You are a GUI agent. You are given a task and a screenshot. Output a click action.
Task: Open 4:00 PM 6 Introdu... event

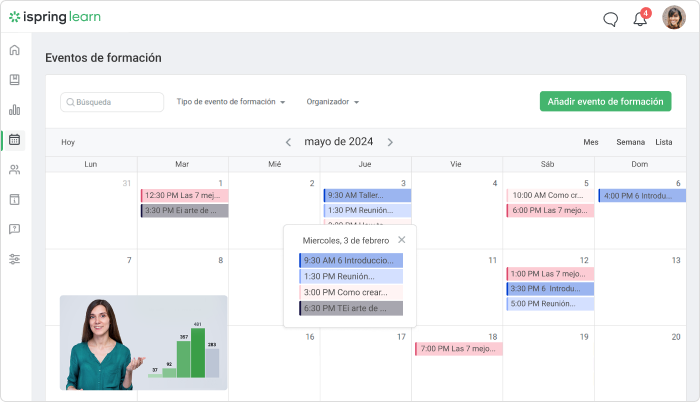pyautogui.click(x=642, y=195)
